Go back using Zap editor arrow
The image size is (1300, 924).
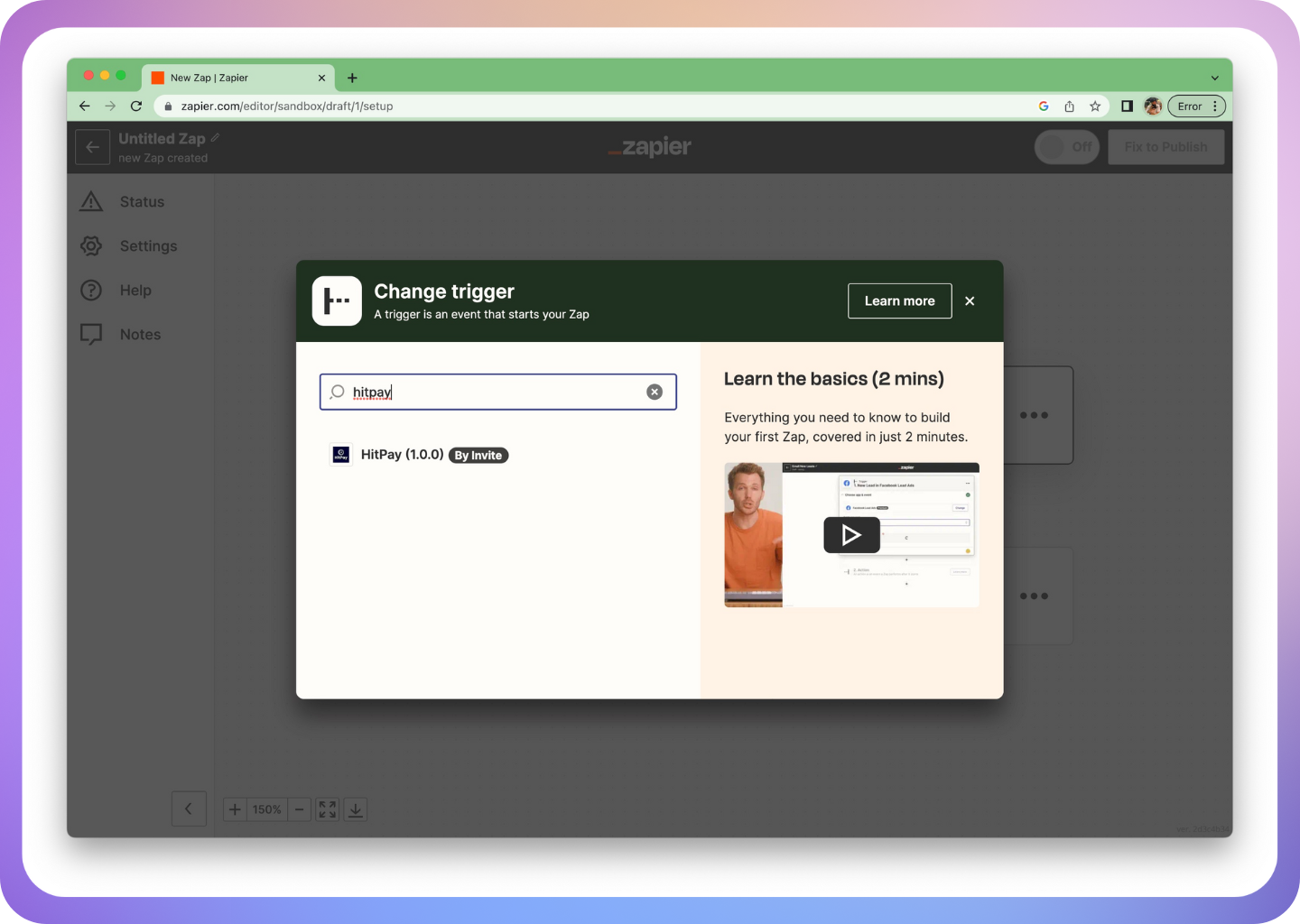point(92,147)
